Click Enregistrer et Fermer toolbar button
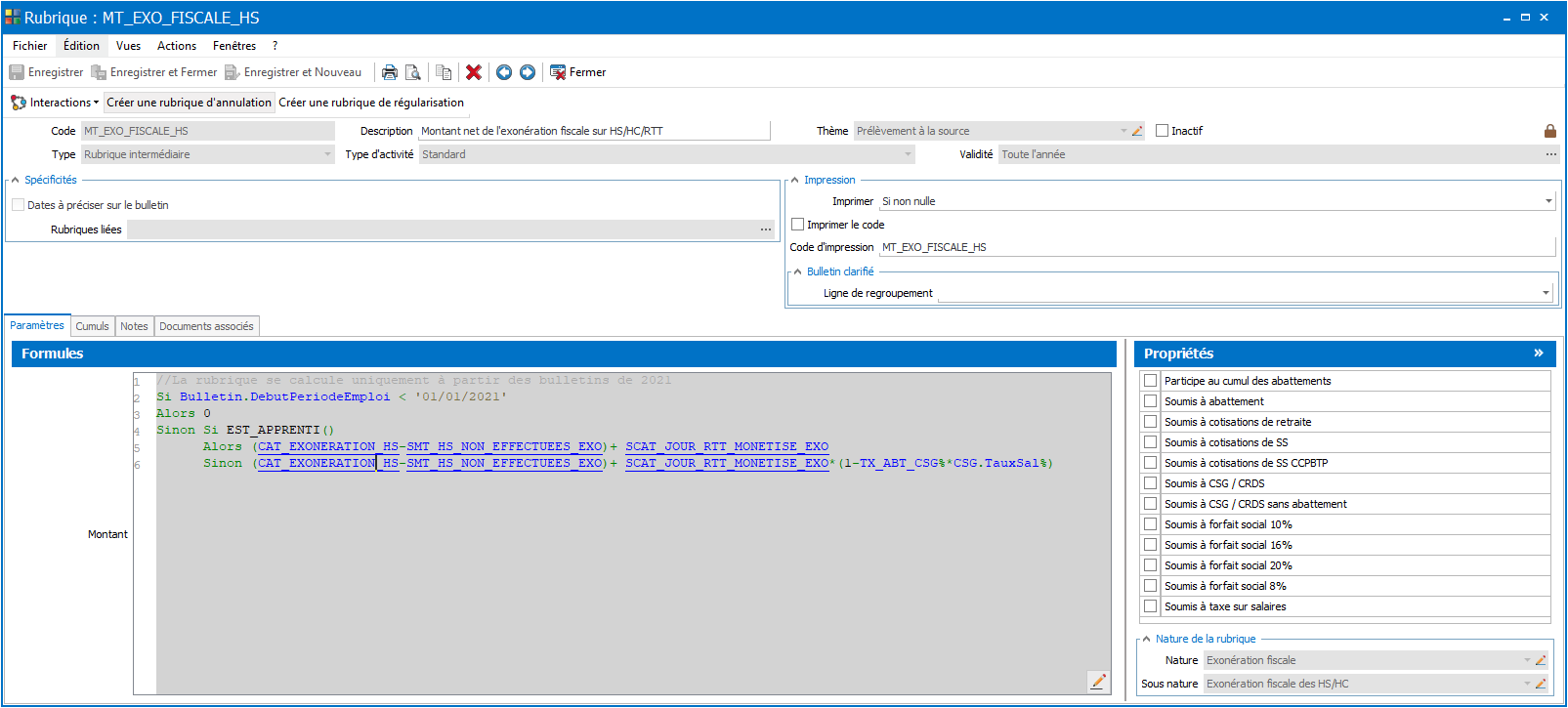The image size is (1568, 708). (154, 72)
